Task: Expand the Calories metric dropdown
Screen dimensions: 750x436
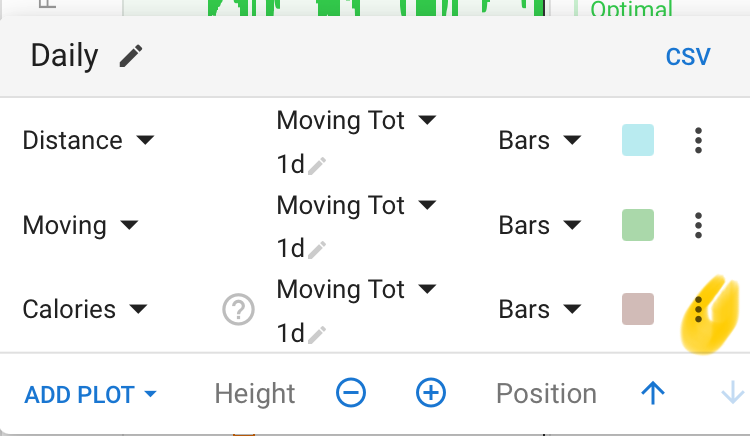Action: tap(85, 309)
